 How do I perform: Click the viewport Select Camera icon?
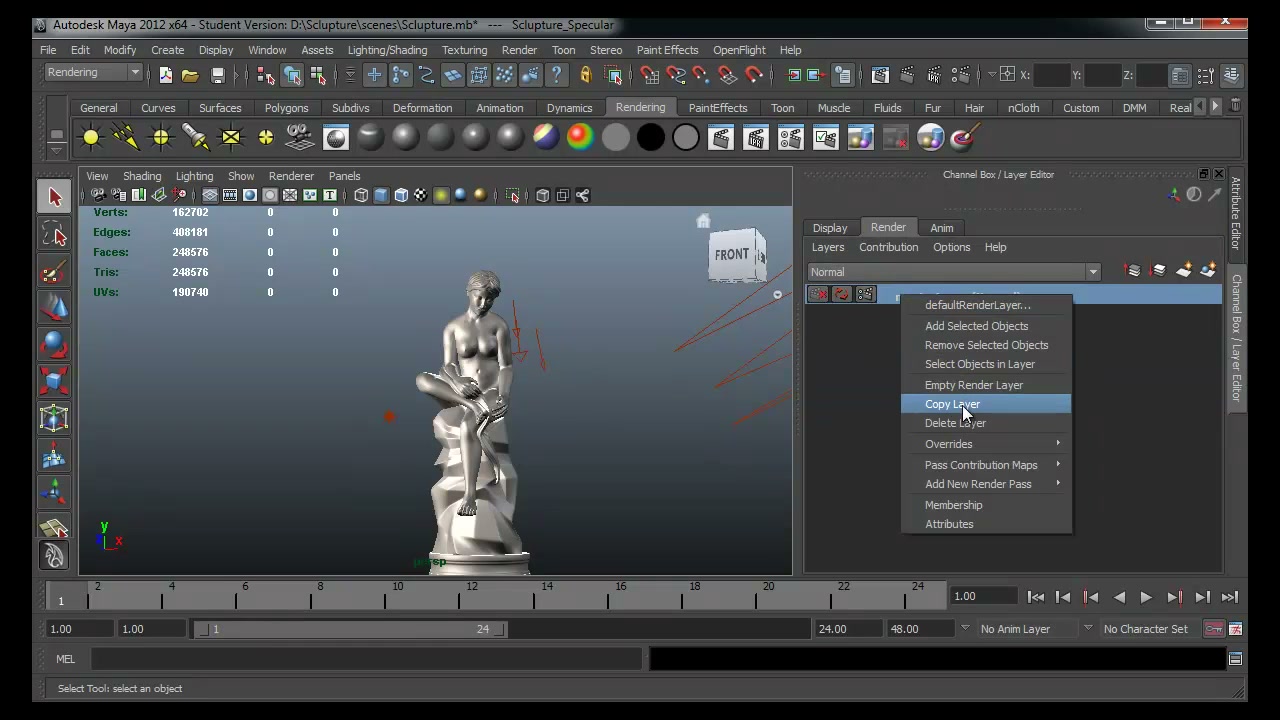(x=98, y=196)
